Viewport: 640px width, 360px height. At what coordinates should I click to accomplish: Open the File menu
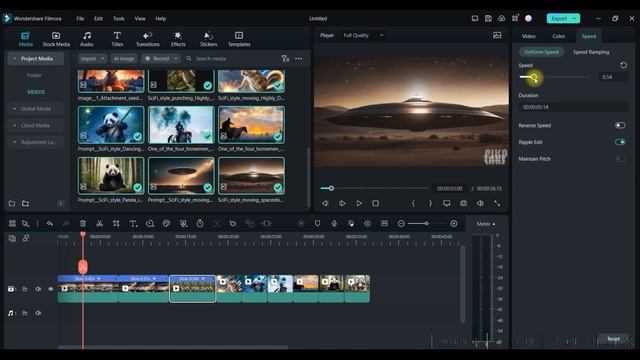coord(80,19)
